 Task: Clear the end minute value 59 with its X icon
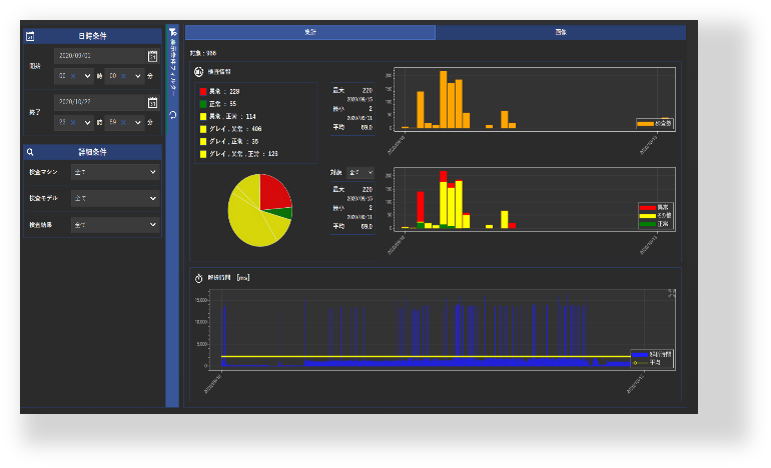pyautogui.click(x=123, y=122)
